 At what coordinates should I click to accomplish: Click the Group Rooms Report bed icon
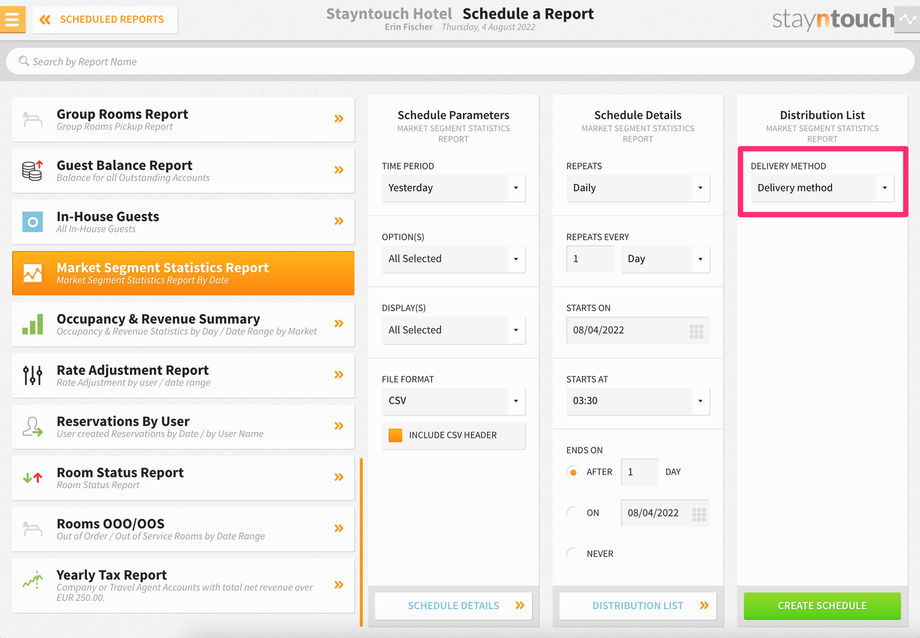(x=32, y=119)
